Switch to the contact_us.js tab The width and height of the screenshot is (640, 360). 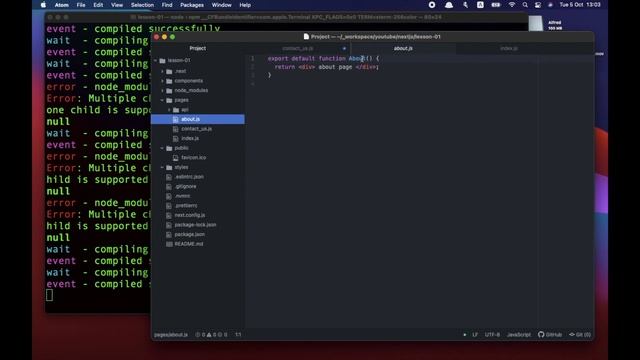click(x=298, y=48)
